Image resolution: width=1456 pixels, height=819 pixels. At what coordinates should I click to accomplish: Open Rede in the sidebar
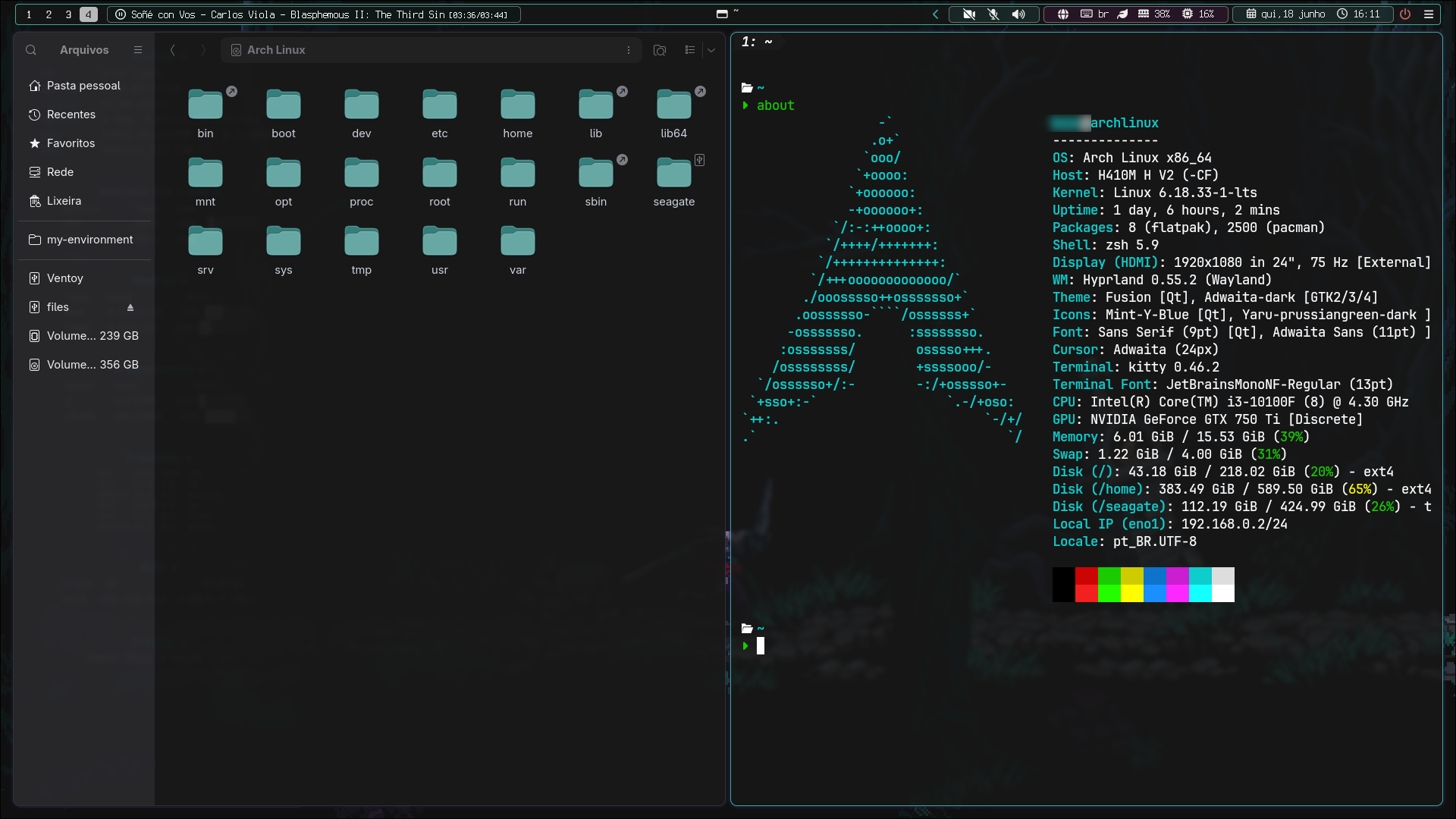point(85,172)
